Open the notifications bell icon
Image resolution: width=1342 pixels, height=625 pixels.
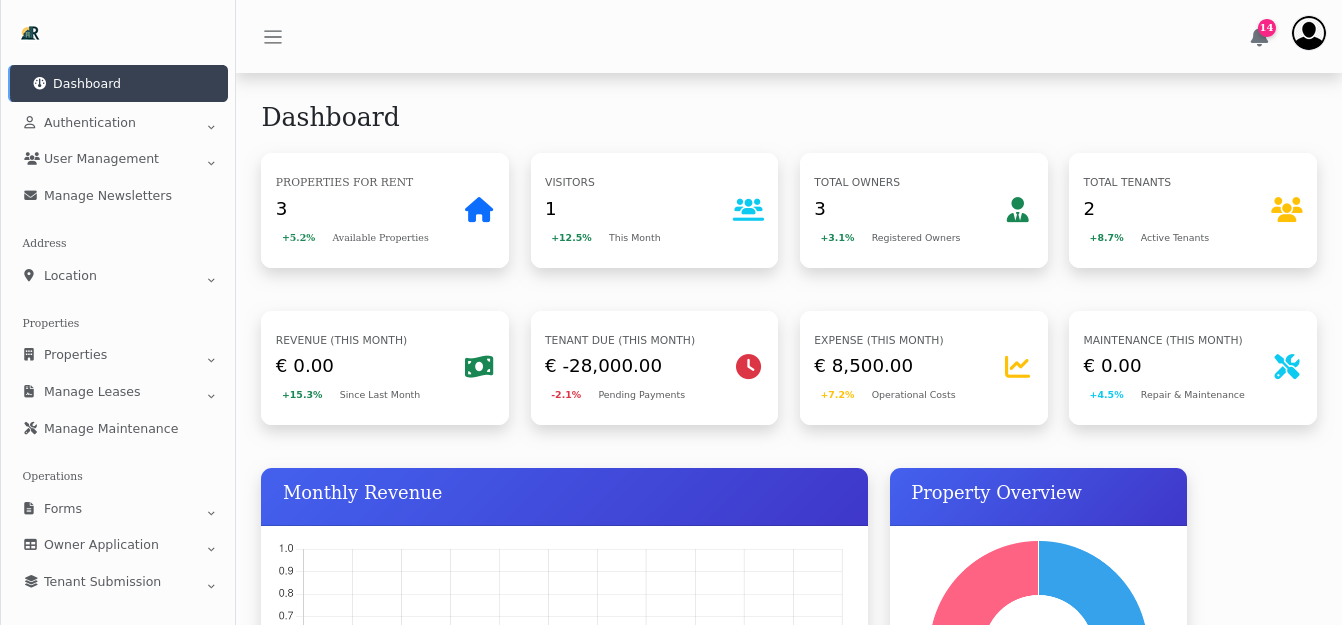[x=1258, y=35]
